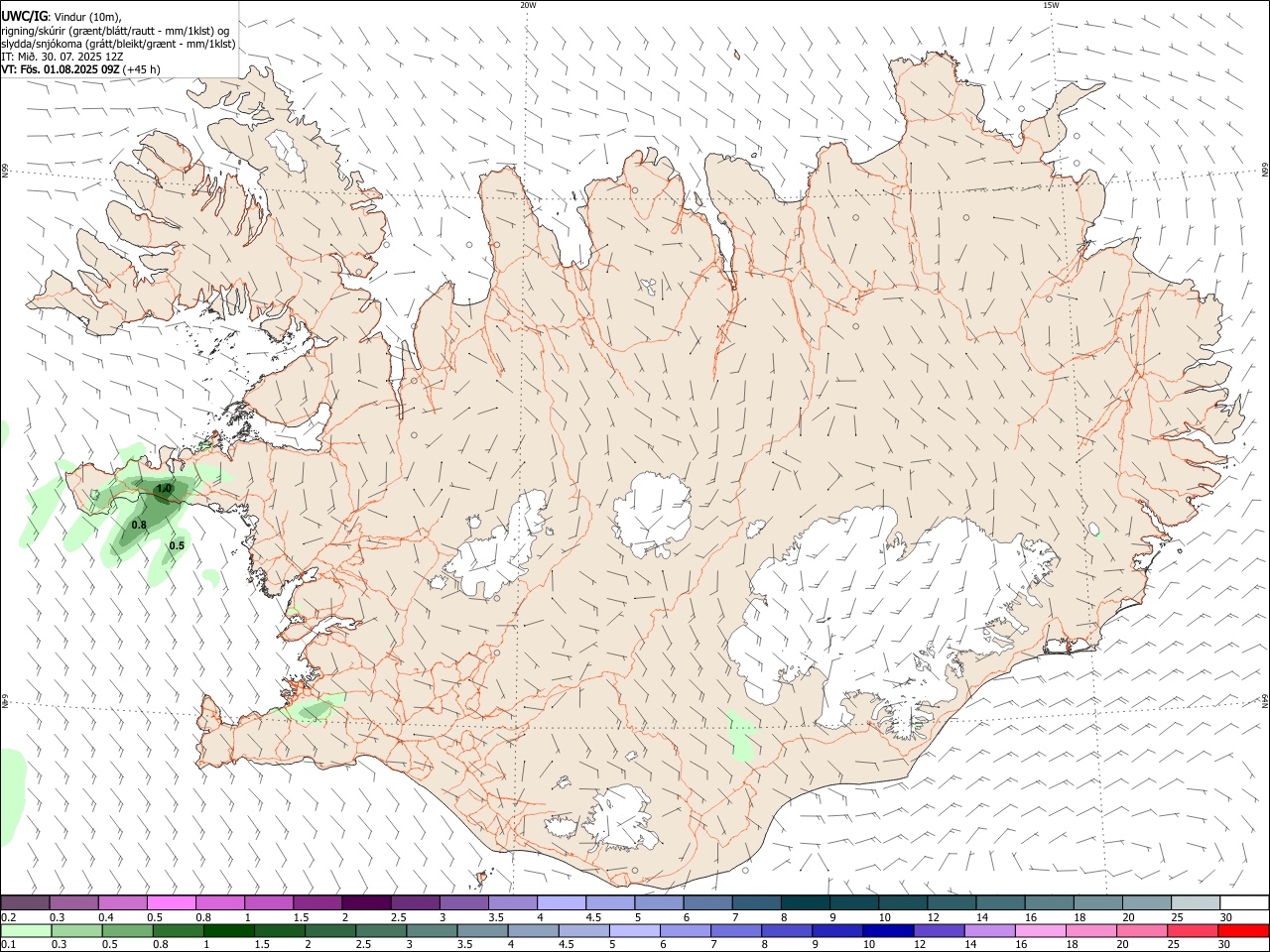
Task: Select the light grey 25 mm snow swatch
Action: [1195, 903]
